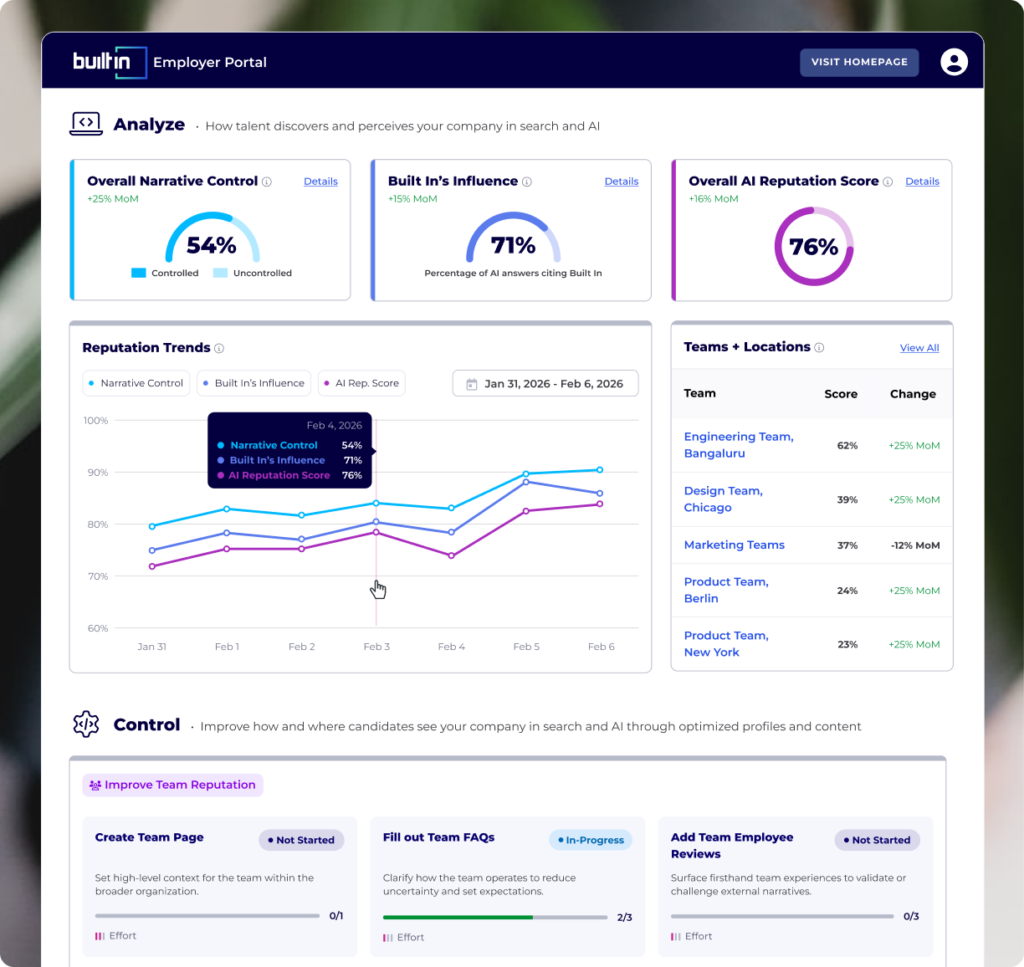Open the user profile avatar icon
The height and width of the screenshot is (967, 1024).
[953, 62]
